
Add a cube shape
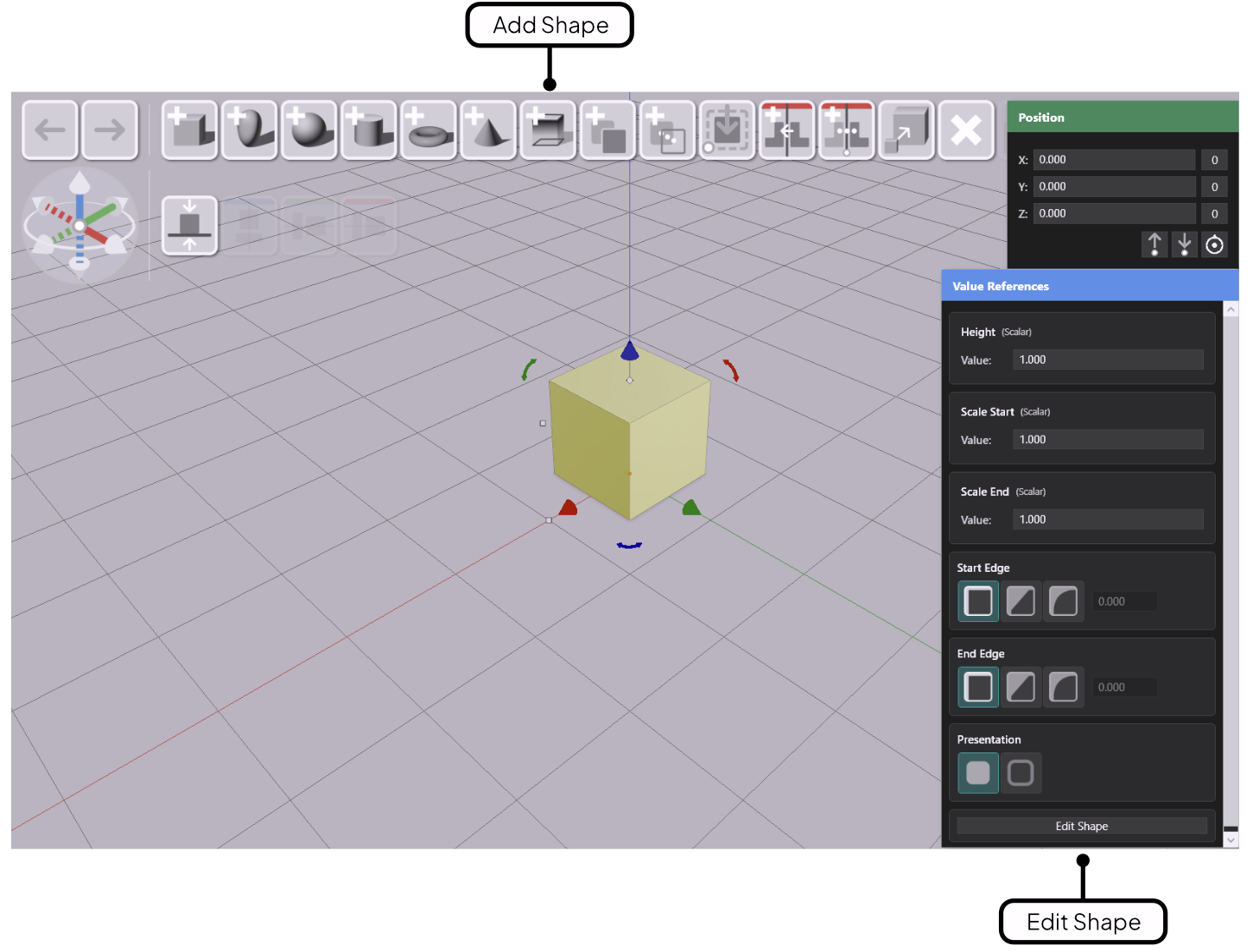click(x=189, y=130)
